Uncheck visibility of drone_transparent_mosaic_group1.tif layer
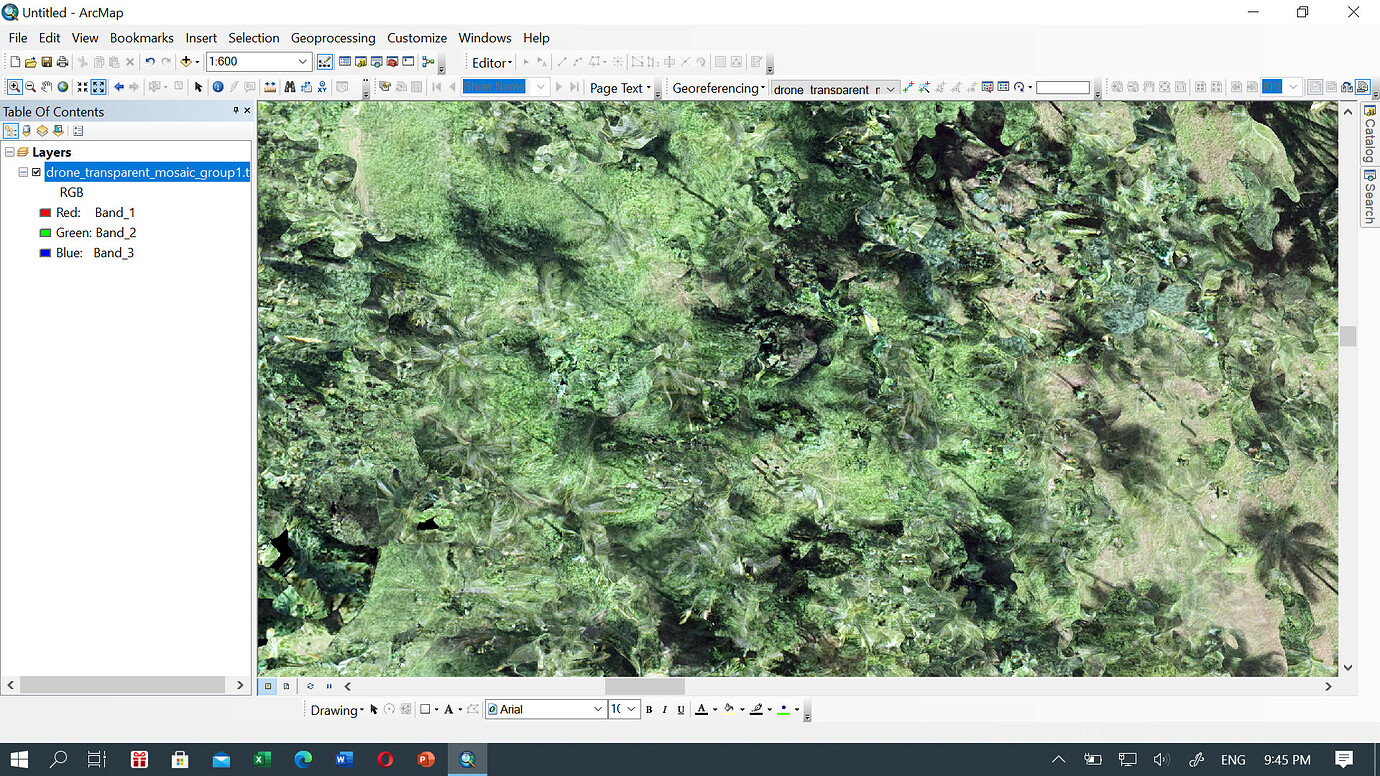Image resolution: width=1380 pixels, height=776 pixels. (36, 172)
